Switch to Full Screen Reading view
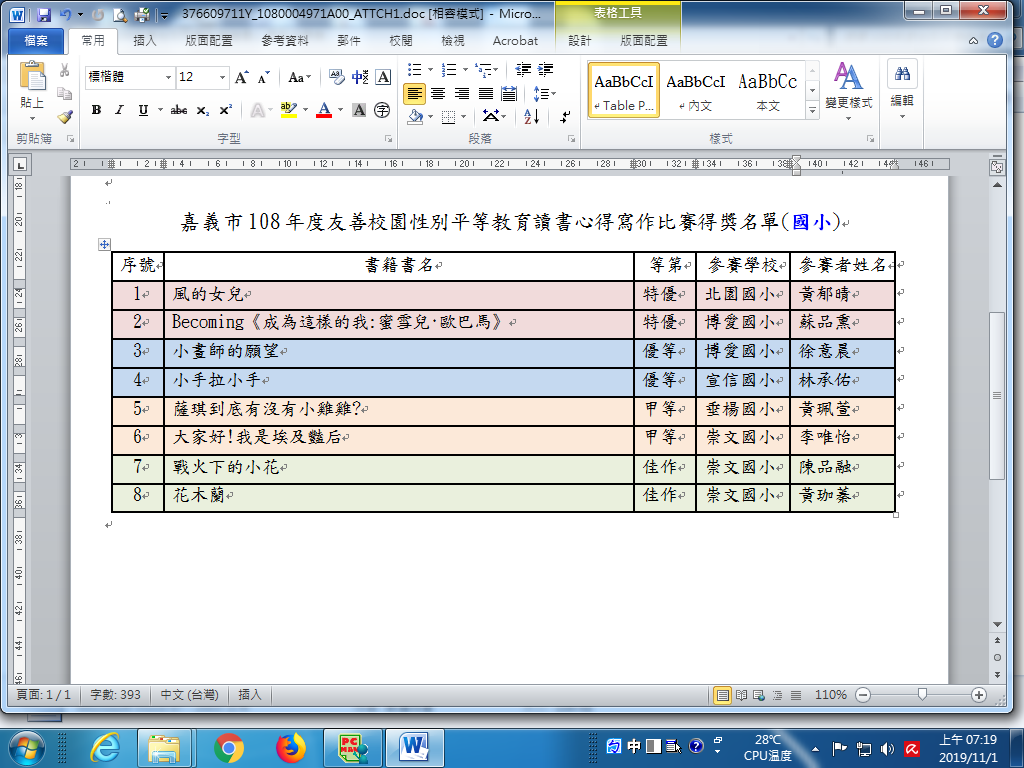The image size is (1024, 768). (741, 695)
